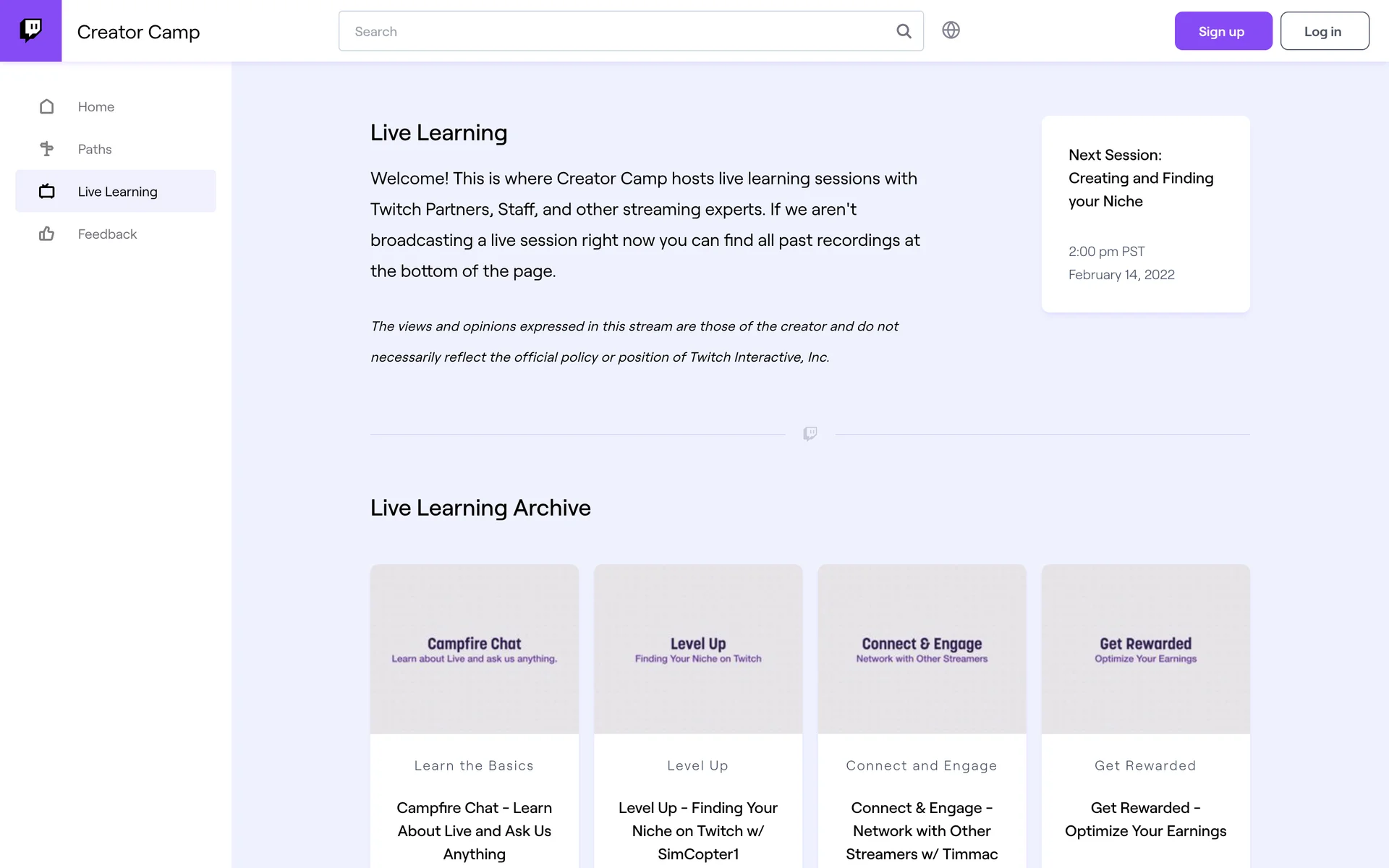Open the Campfire Chat thumbnail

pyautogui.click(x=474, y=649)
